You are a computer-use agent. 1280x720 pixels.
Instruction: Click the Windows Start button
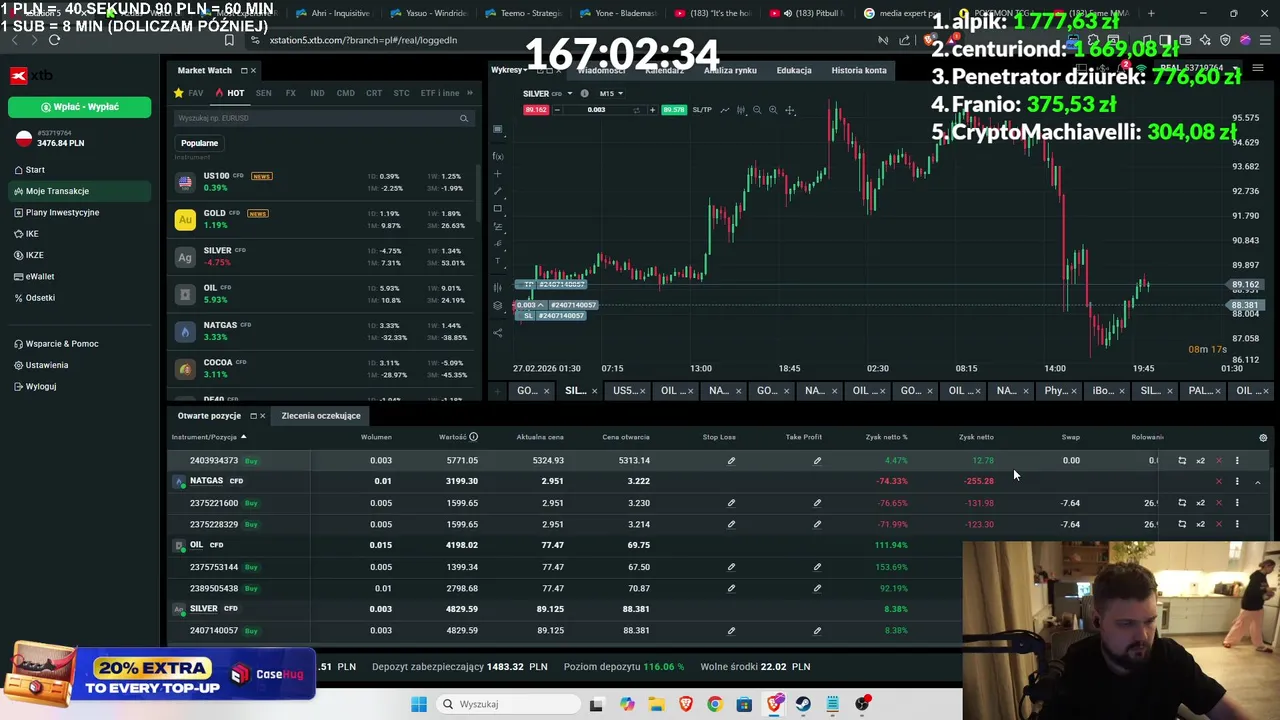click(x=419, y=704)
